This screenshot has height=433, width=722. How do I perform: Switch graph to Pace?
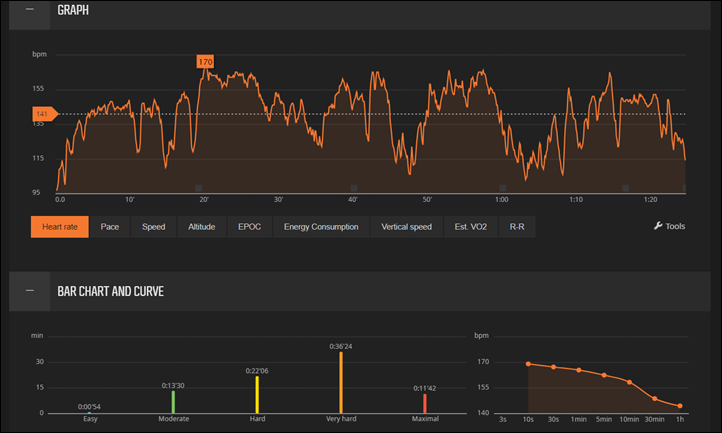(110, 227)
